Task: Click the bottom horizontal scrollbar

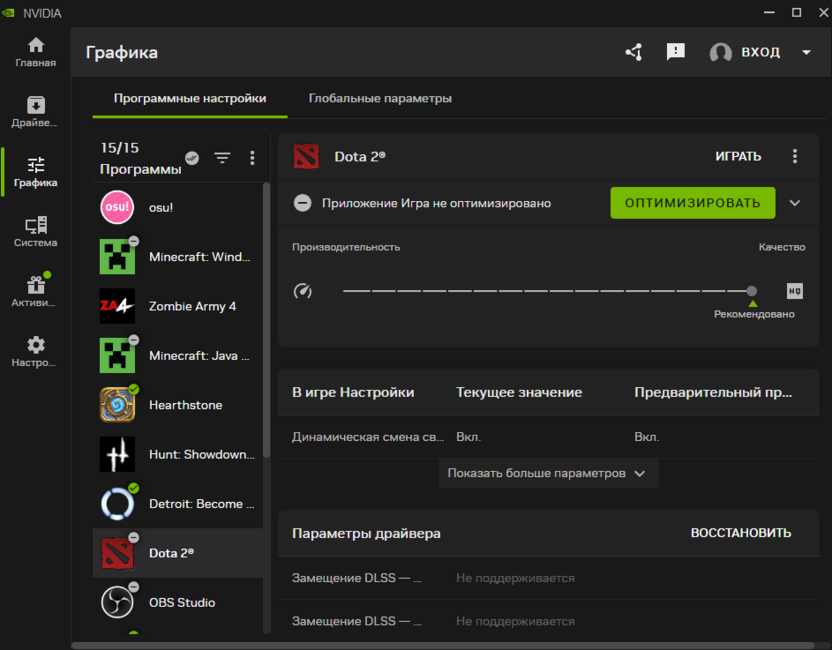Action: tap(443, 645)
